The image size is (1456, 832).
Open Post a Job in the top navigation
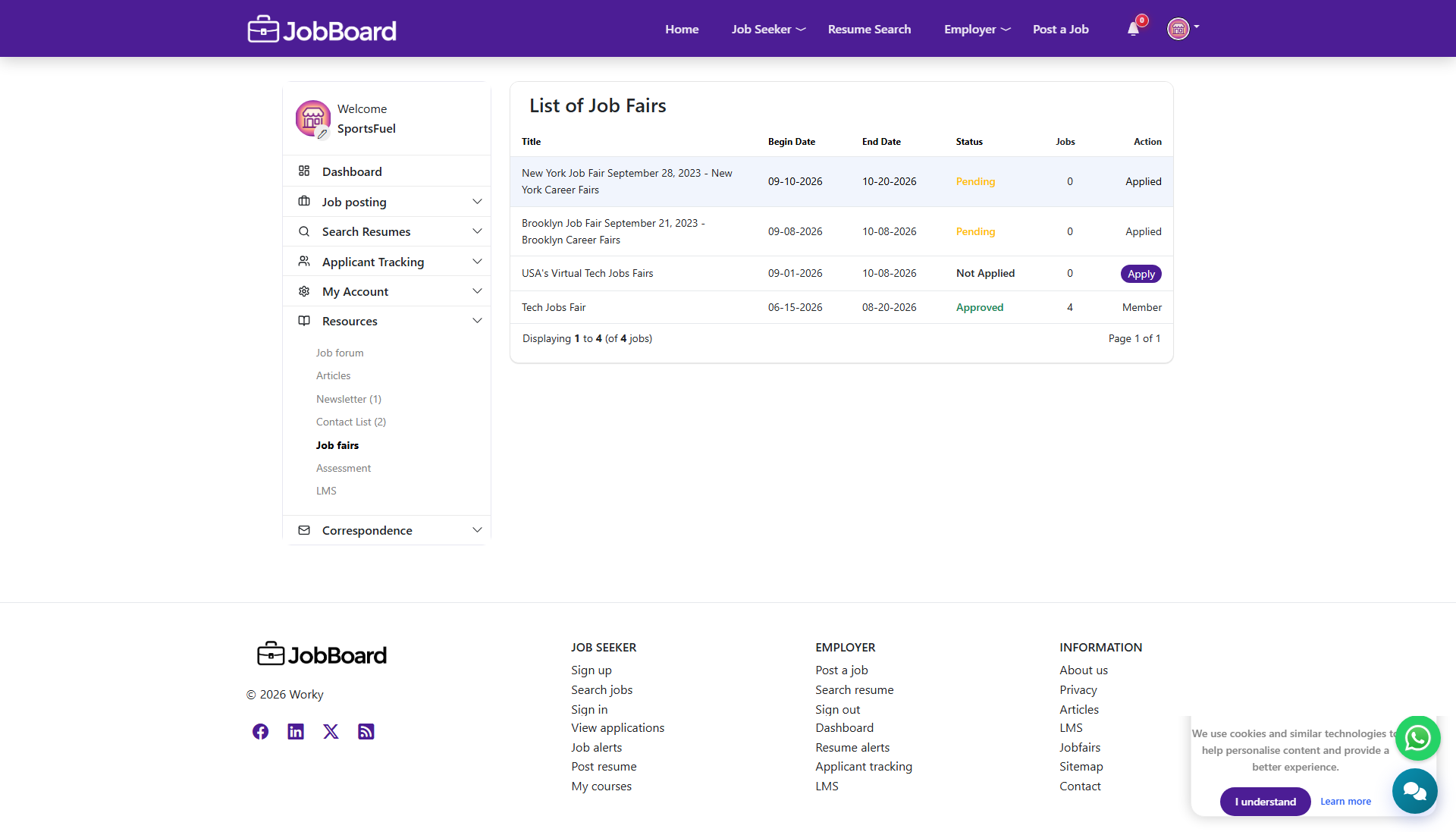1060,29
